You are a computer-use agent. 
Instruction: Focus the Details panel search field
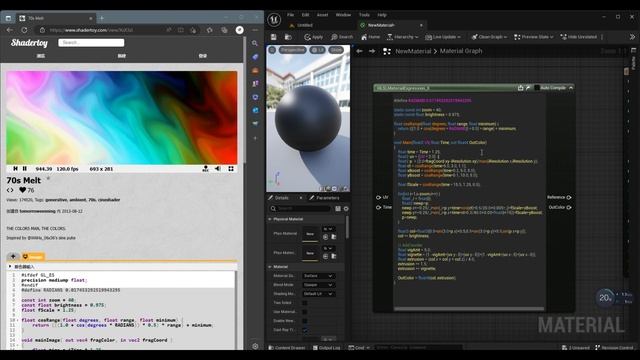300,209
